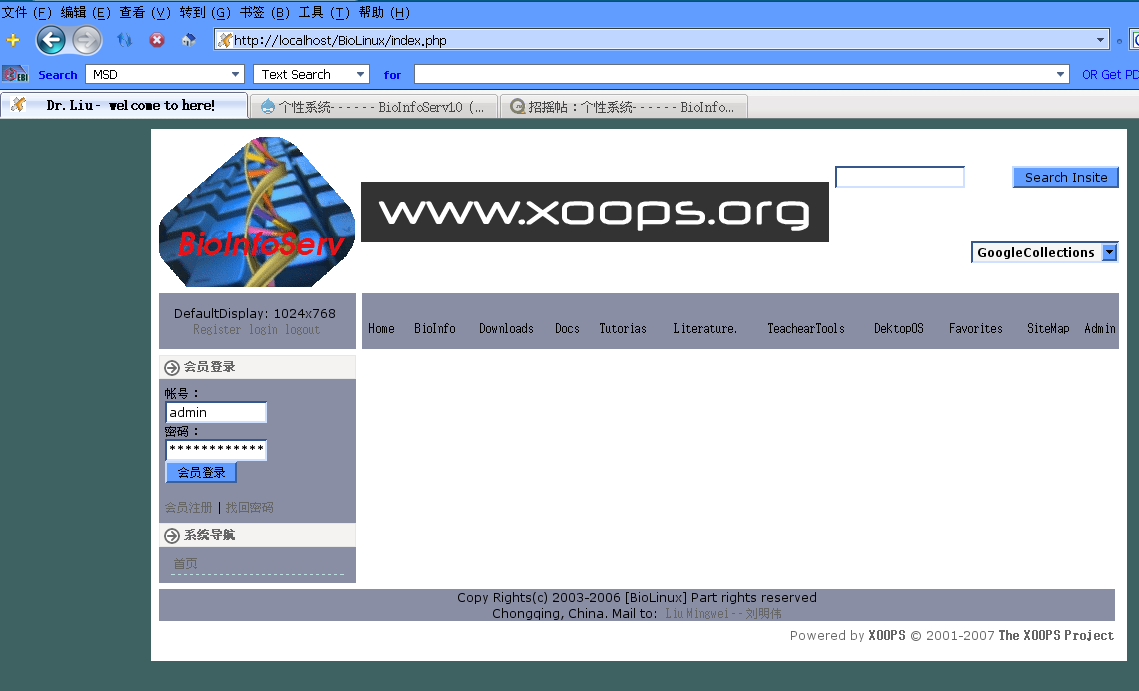
Task: Switch to the 'Dr. Liu - welcome to here!' tab
Action: pos(124,105)
